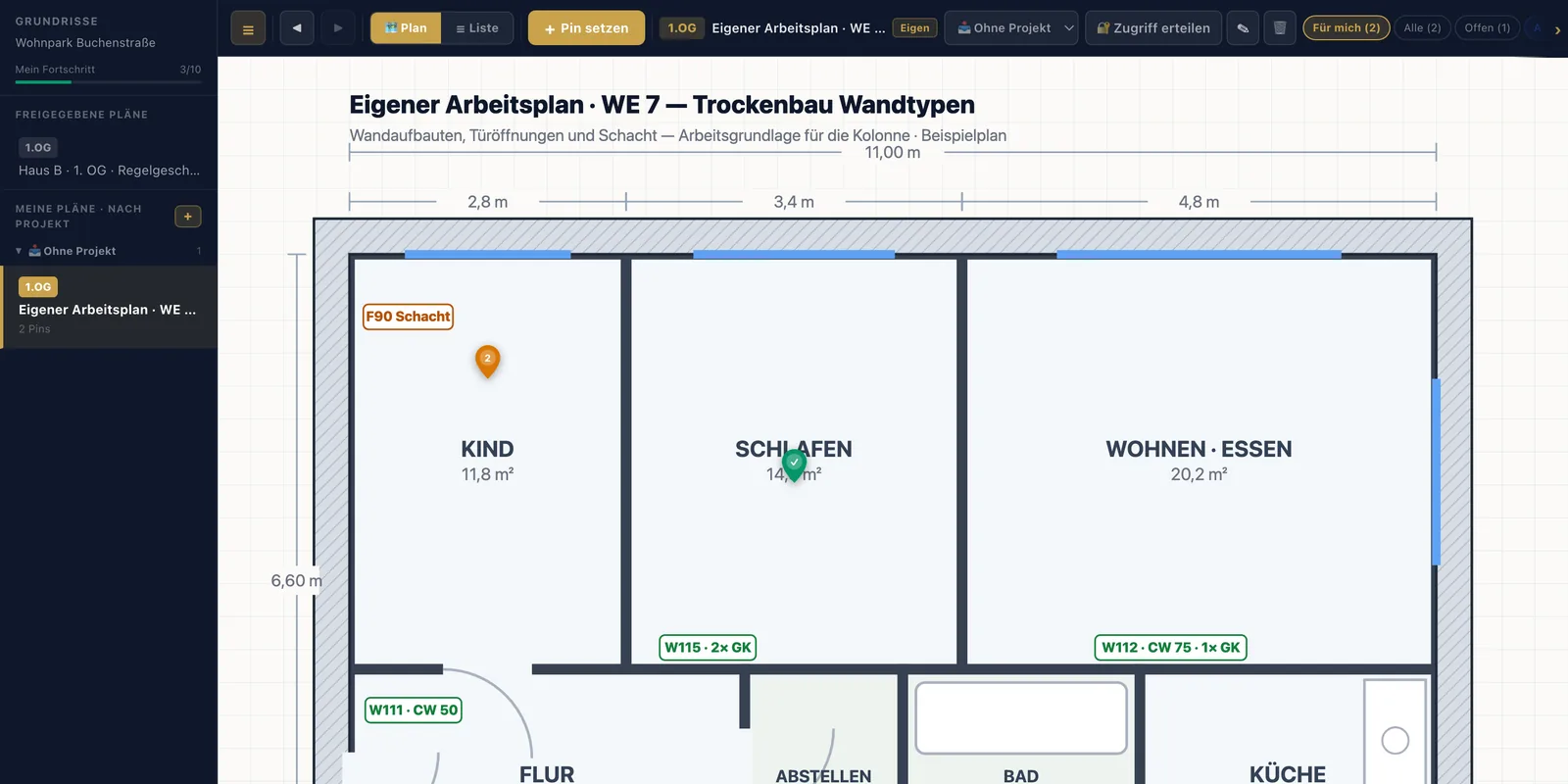Click the 'F90 Schacht' label on plan
This screenshot has width=1568, height=784.
tap(408, 317)
